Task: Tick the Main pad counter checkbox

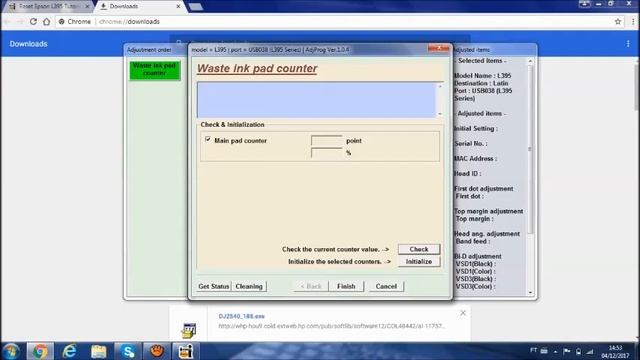Action: click(x=208, y=140)
